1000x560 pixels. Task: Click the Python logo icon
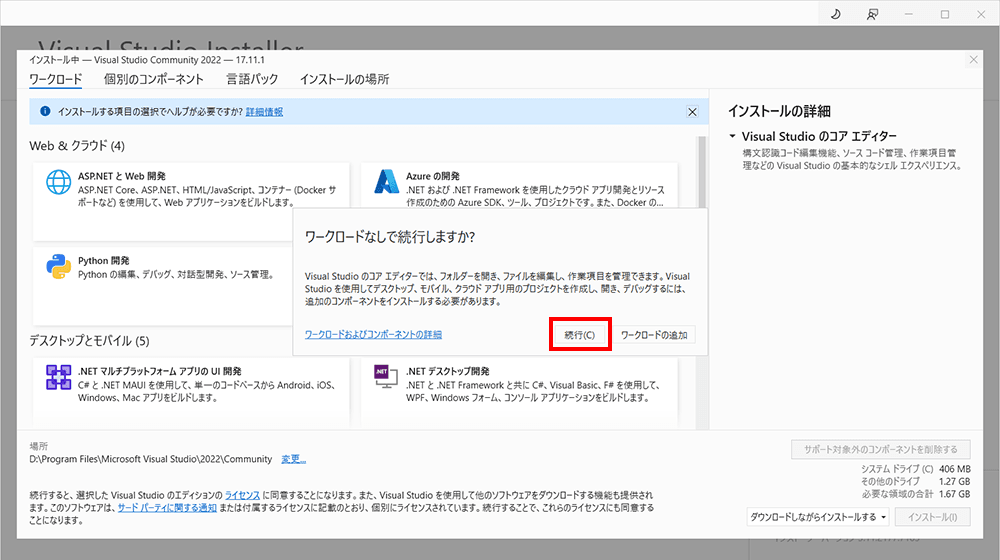coord(59,267)
